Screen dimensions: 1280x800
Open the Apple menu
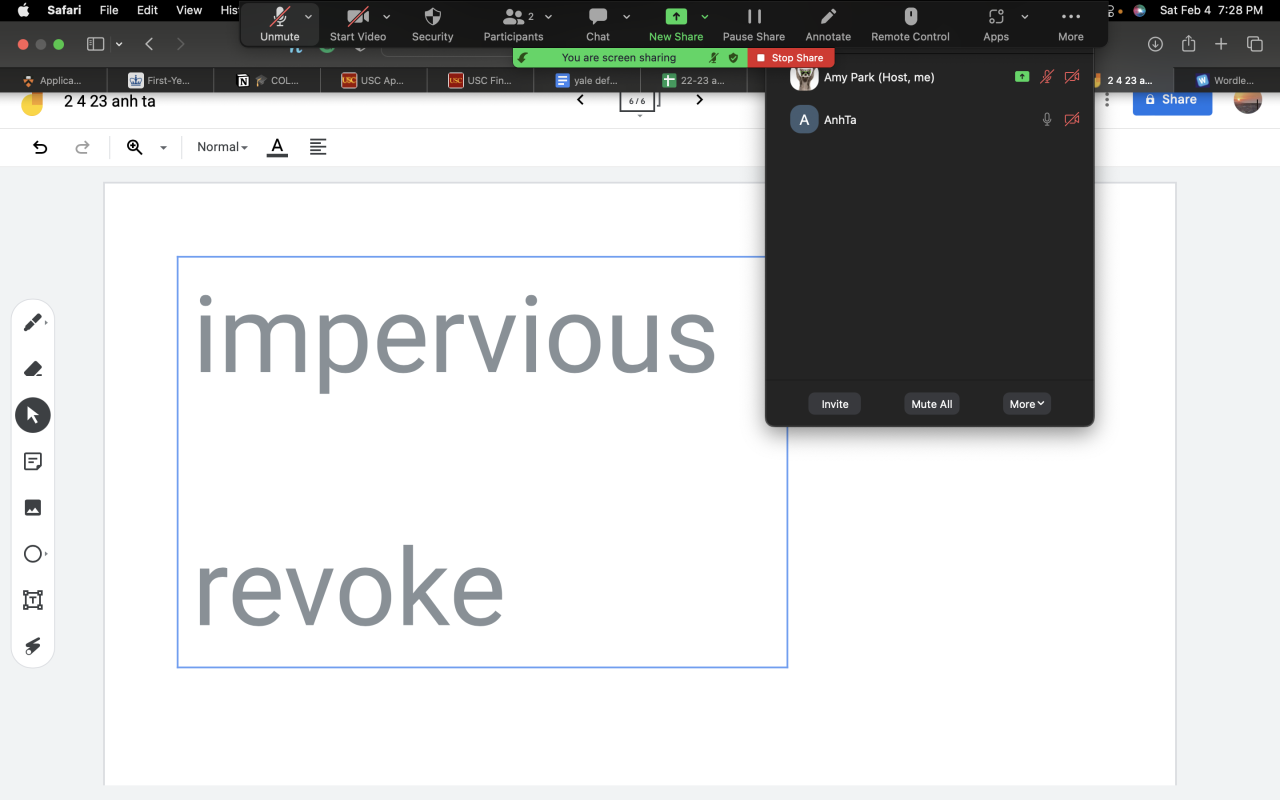tap(23, 10)
